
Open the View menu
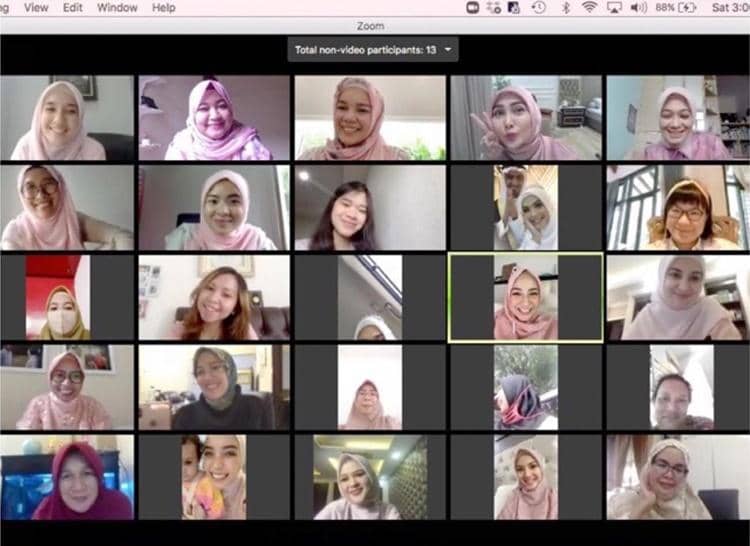36,7
